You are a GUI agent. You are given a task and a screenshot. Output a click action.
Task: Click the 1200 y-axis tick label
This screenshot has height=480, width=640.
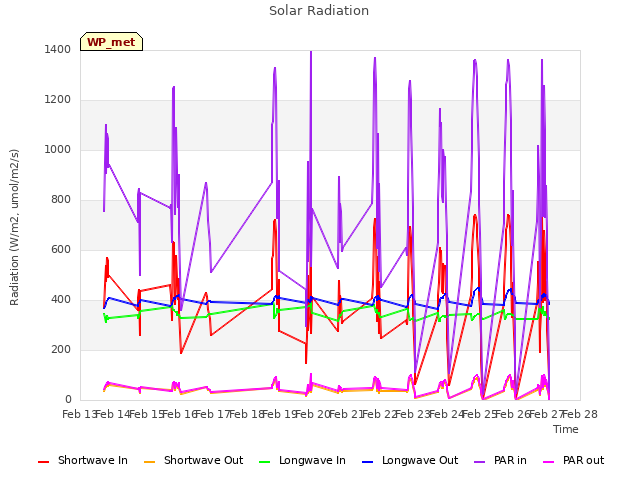58,100
